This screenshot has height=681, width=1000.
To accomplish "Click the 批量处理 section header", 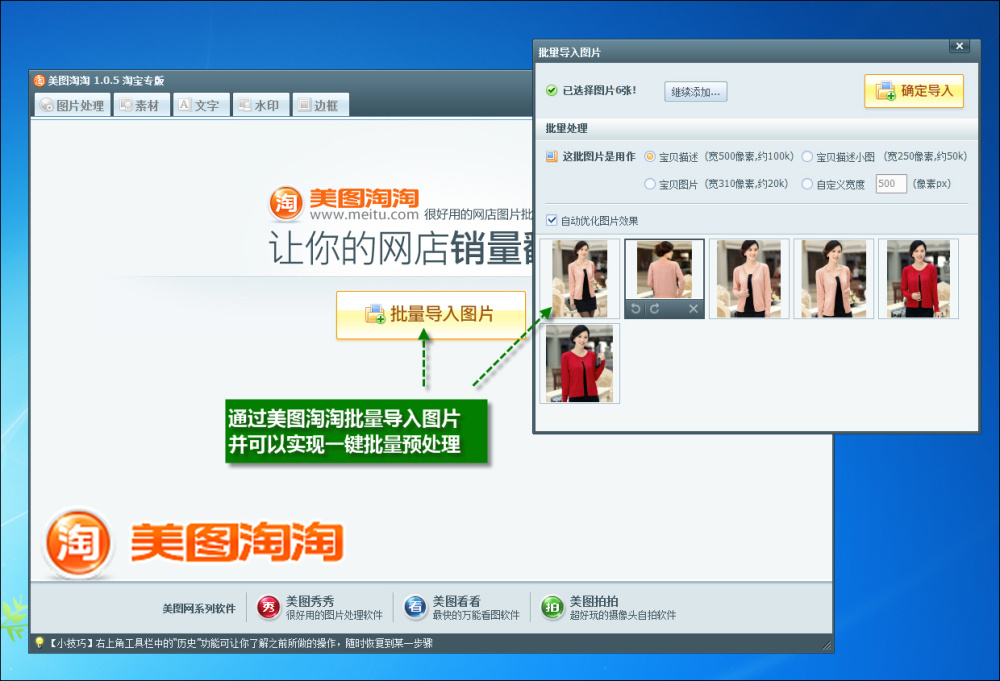I will click(x=566, y=128).
